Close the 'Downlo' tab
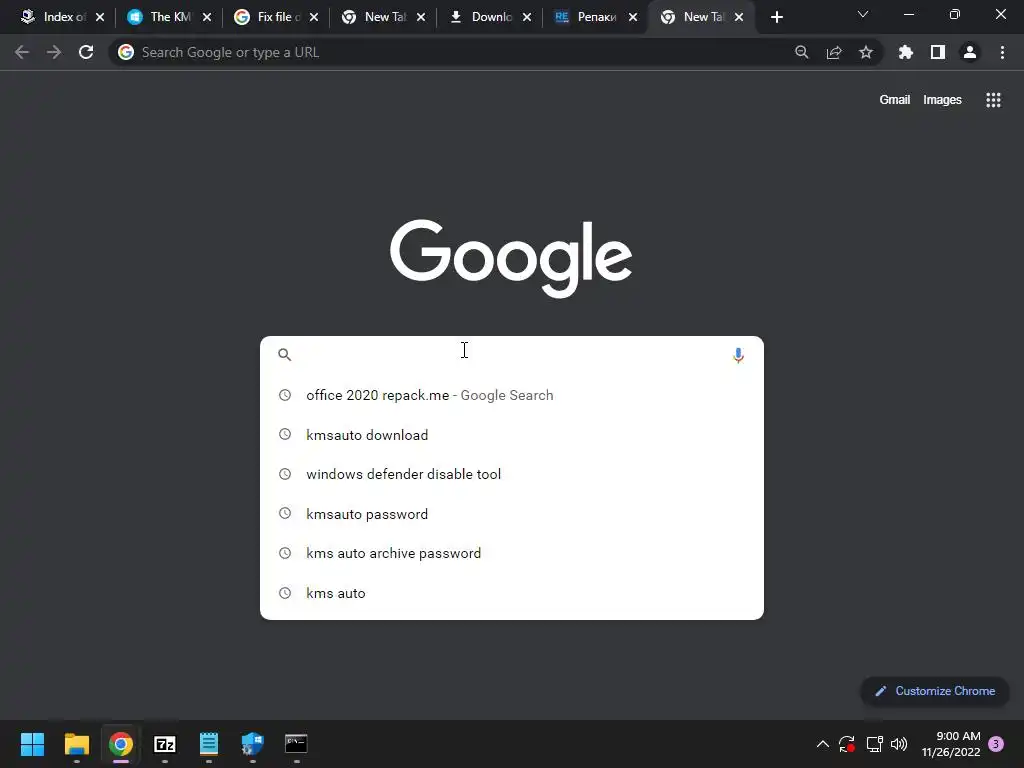This screenshot has width=1024, height=768. pos(527,17)
